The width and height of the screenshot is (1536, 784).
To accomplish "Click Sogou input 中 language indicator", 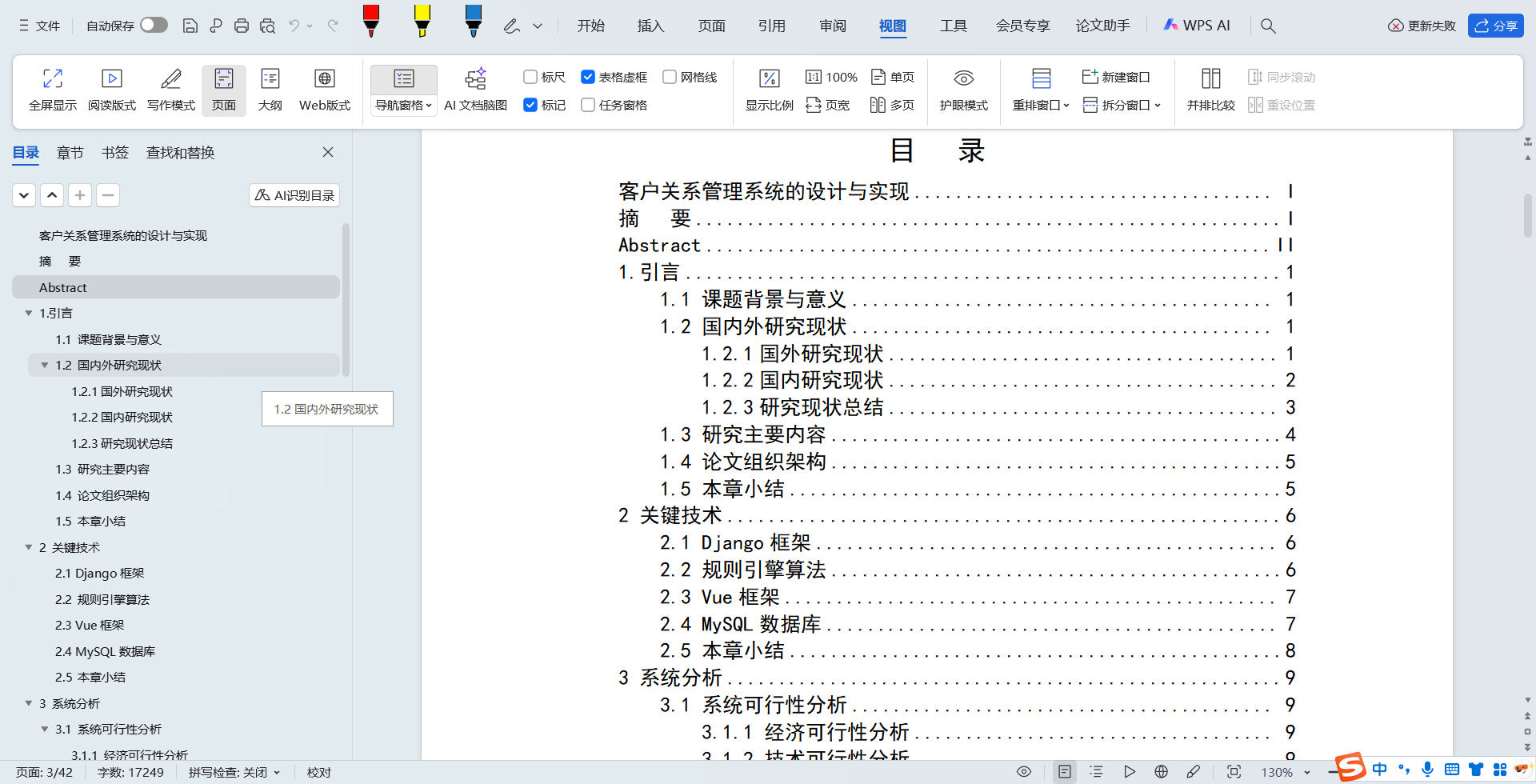I will (x=1380, y=769).
